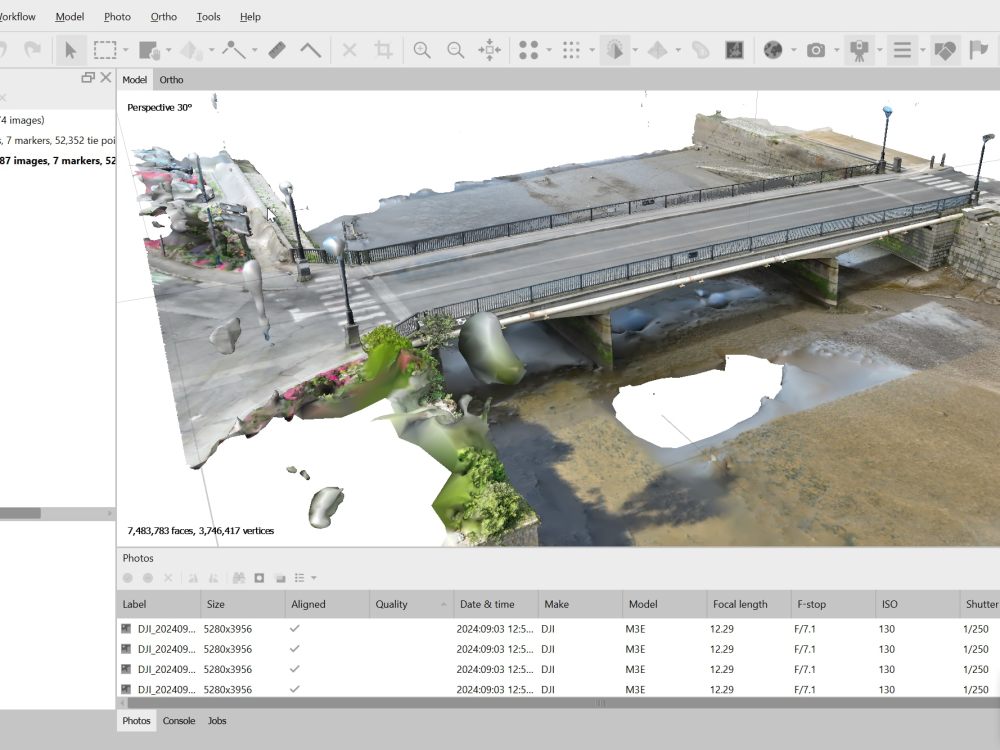Activate the Rectangle Selection tool
The width and height of the screenshot is (1000, 750).
pyautogui.click(x=105, y=50)
